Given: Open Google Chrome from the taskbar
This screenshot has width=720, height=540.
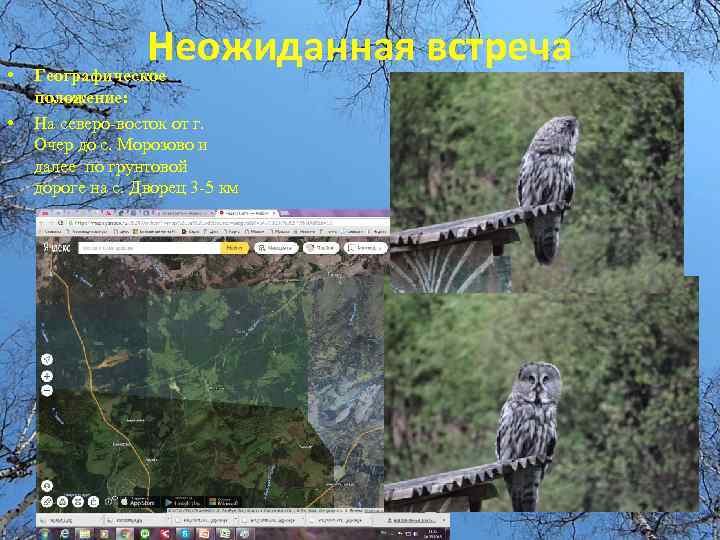Looking at the screenshot, I should pyautogui.click(x=124, y=534).
